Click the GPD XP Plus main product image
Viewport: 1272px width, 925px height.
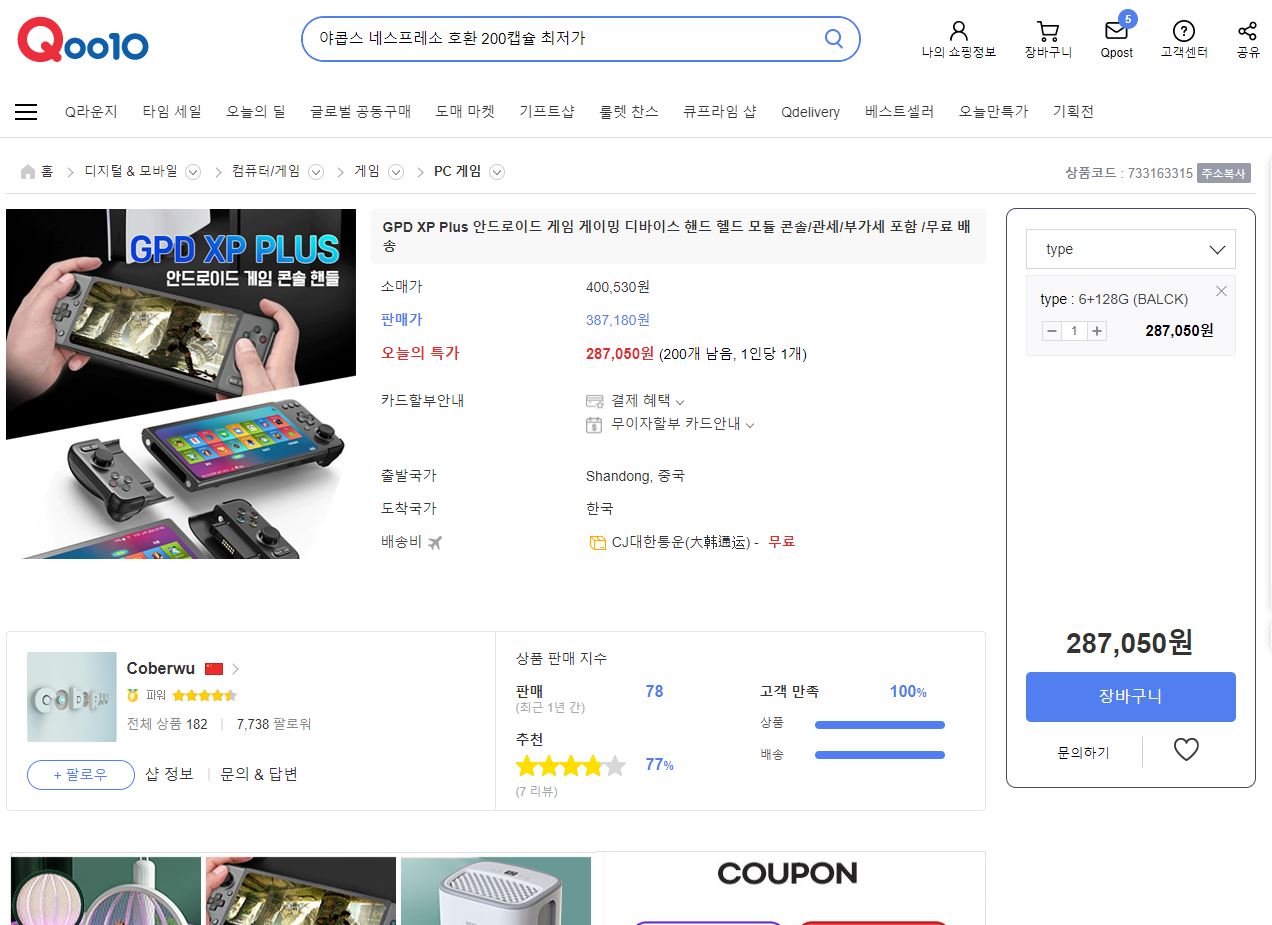(181, 384)
